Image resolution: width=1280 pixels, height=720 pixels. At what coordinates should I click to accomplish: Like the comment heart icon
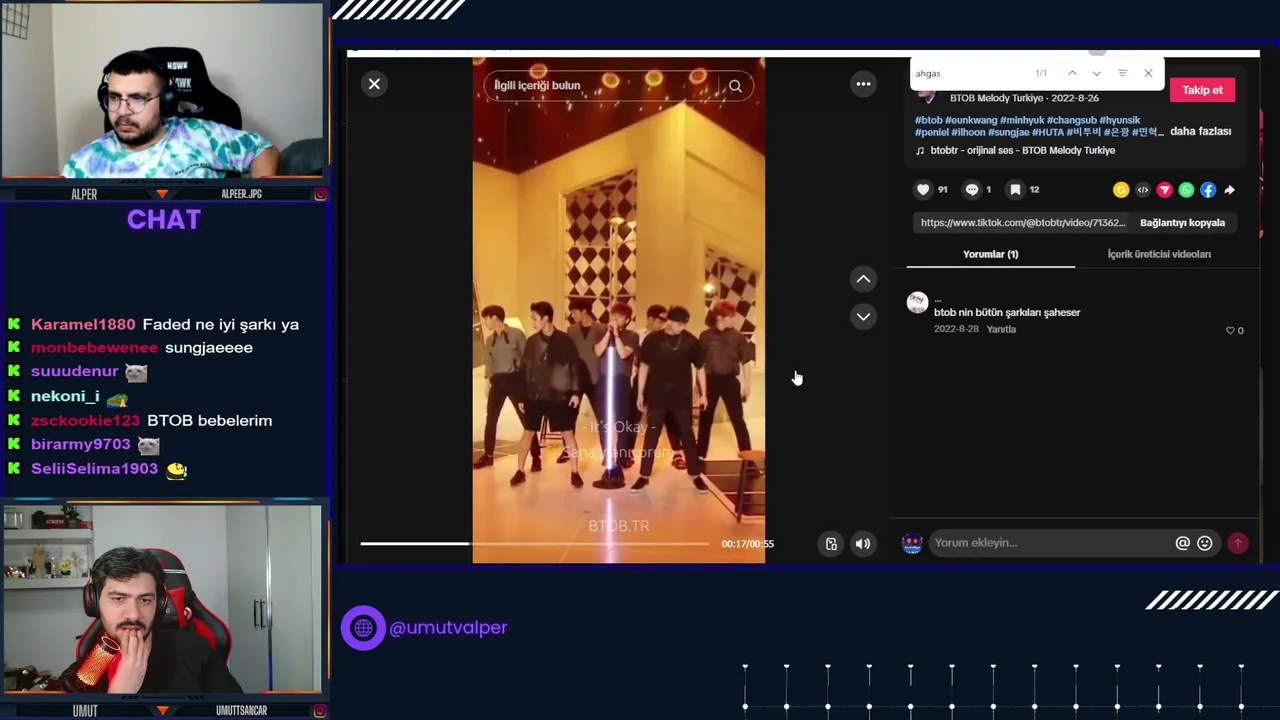pyautogui.click(x=1230, y=331)
